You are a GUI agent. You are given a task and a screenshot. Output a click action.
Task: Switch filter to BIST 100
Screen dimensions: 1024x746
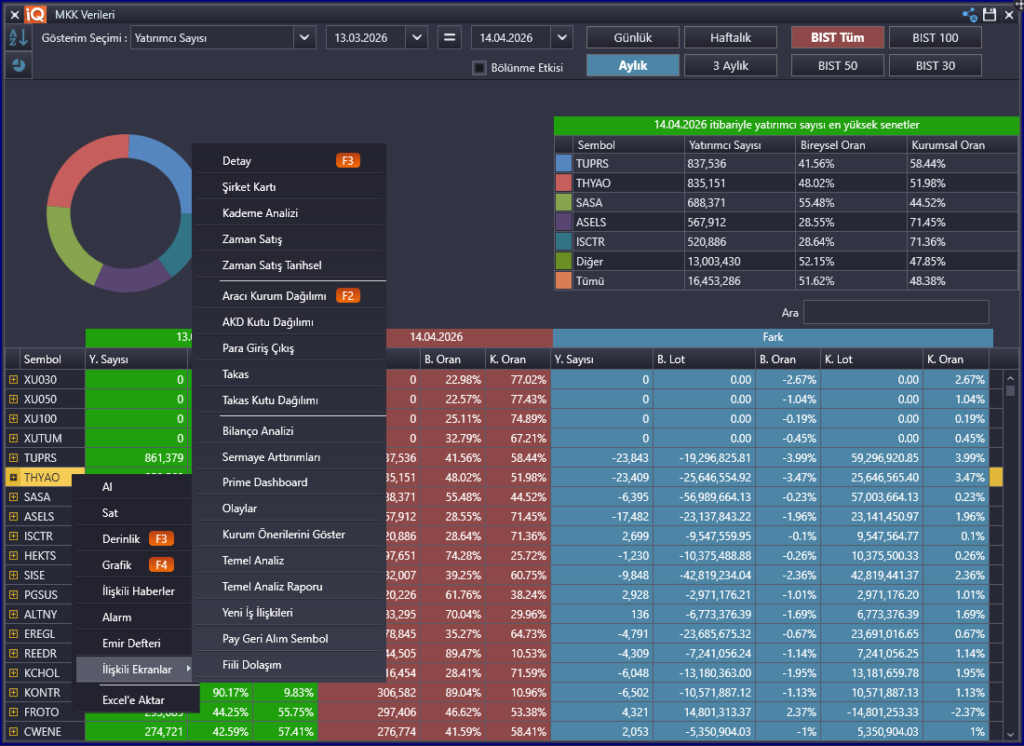click(x=935, y=38)
